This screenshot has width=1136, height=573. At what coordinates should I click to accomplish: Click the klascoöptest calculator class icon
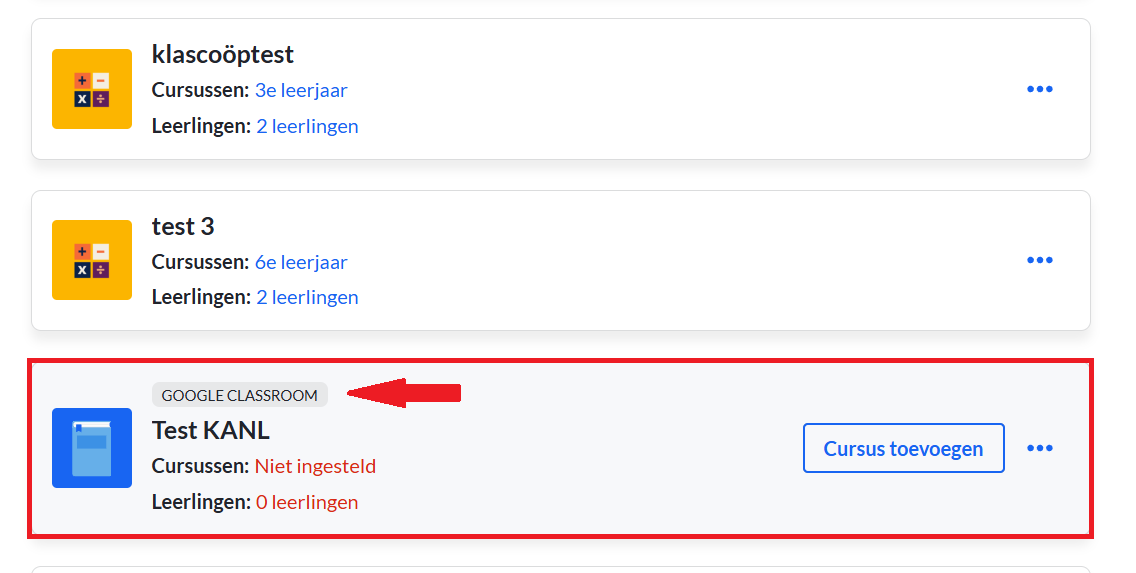92,89
